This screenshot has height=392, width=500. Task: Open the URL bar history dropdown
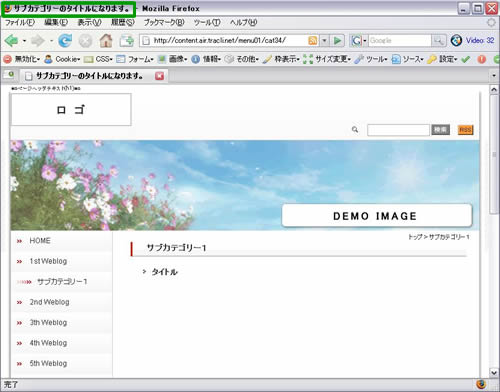point(324,41)
